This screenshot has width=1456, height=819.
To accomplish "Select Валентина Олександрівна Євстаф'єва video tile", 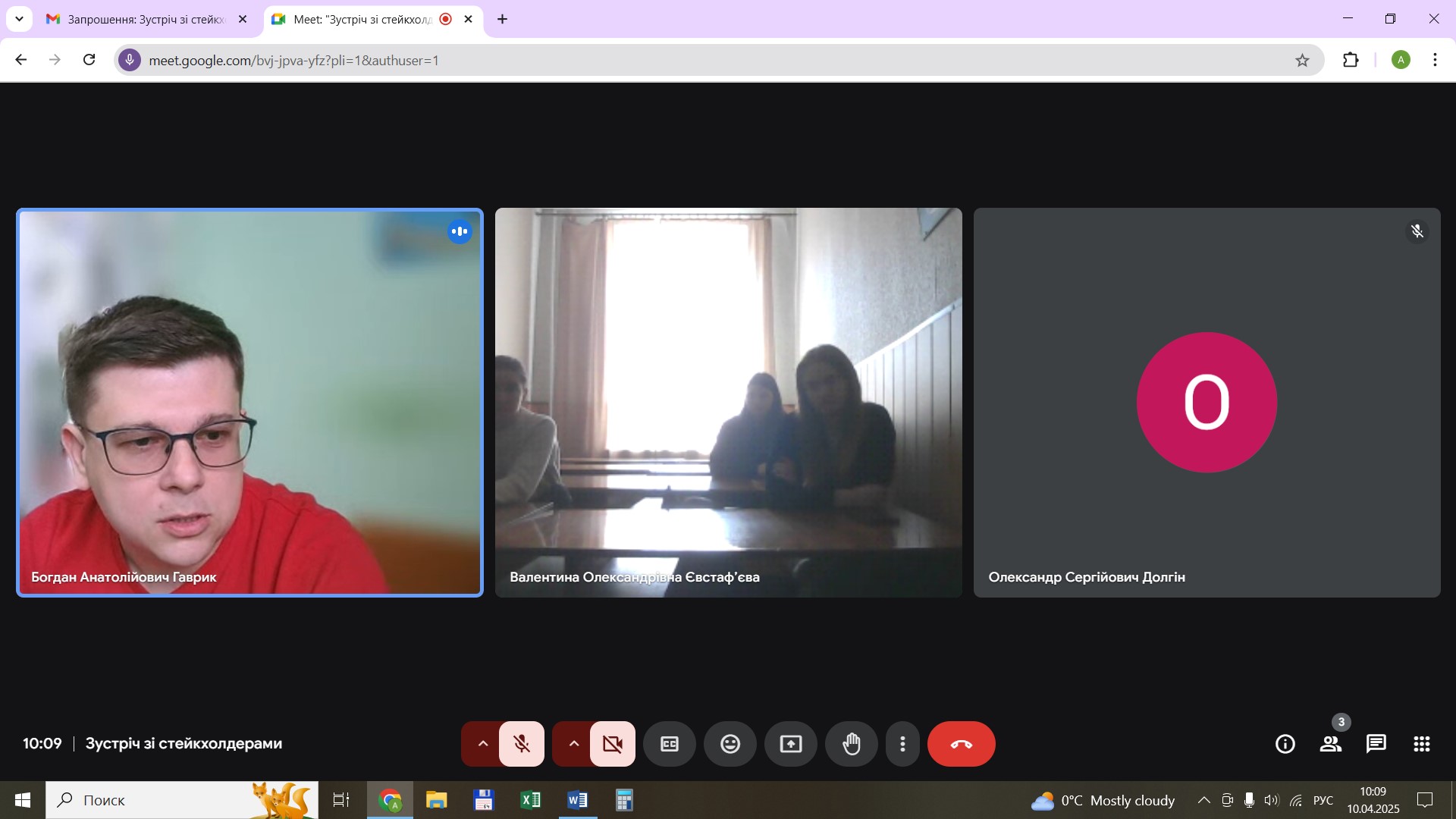I will 729,403.
